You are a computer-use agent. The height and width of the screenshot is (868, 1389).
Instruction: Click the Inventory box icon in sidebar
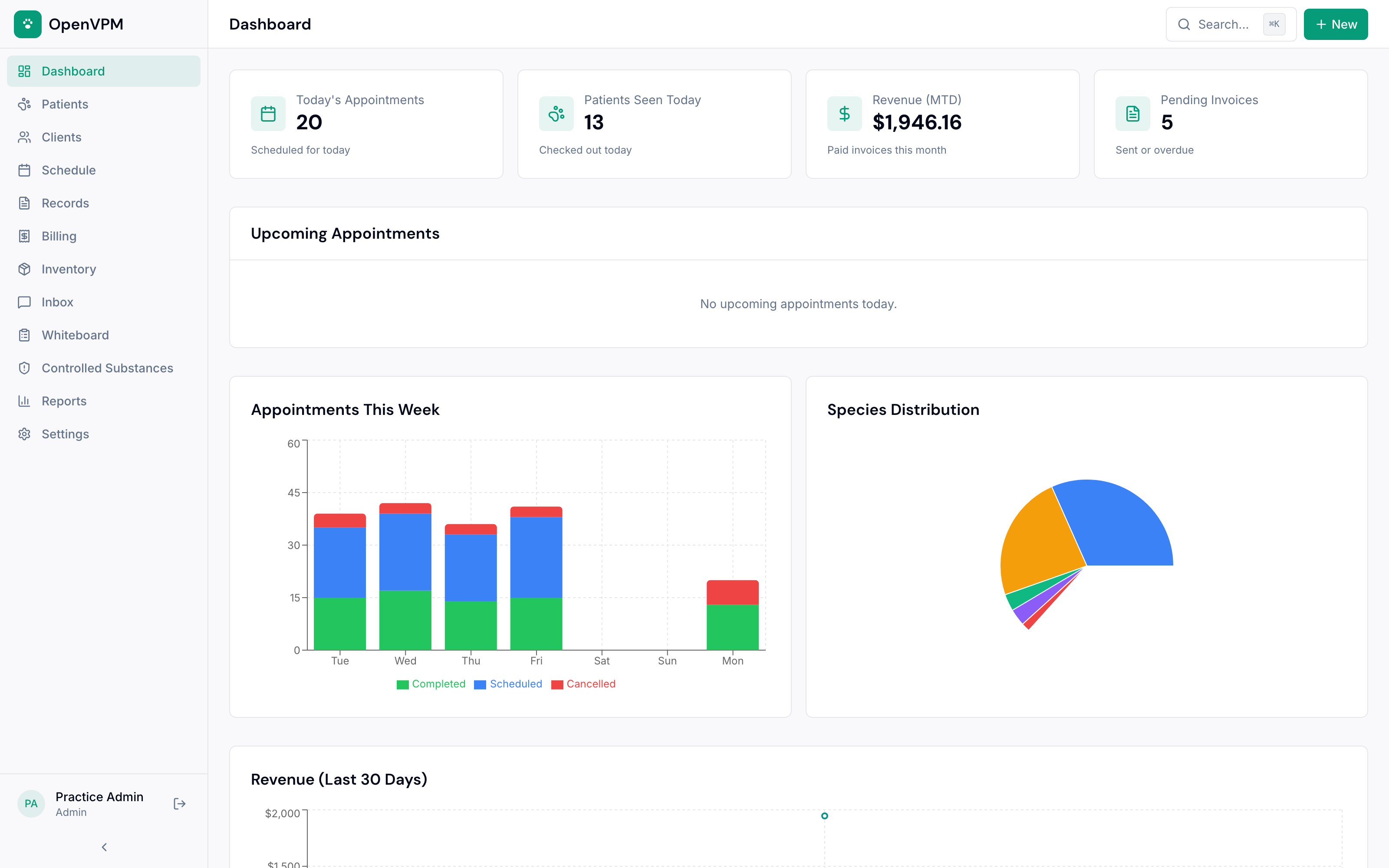click(24, 269)
